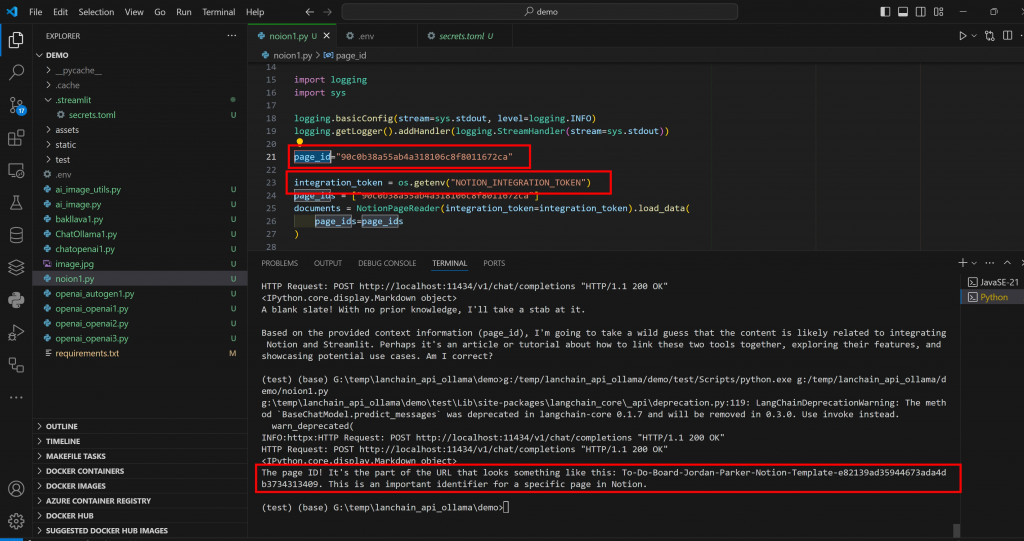The image size is (1024, 541).
Task: Open the Search view in activity bar
Action: (x=16, y=72)
